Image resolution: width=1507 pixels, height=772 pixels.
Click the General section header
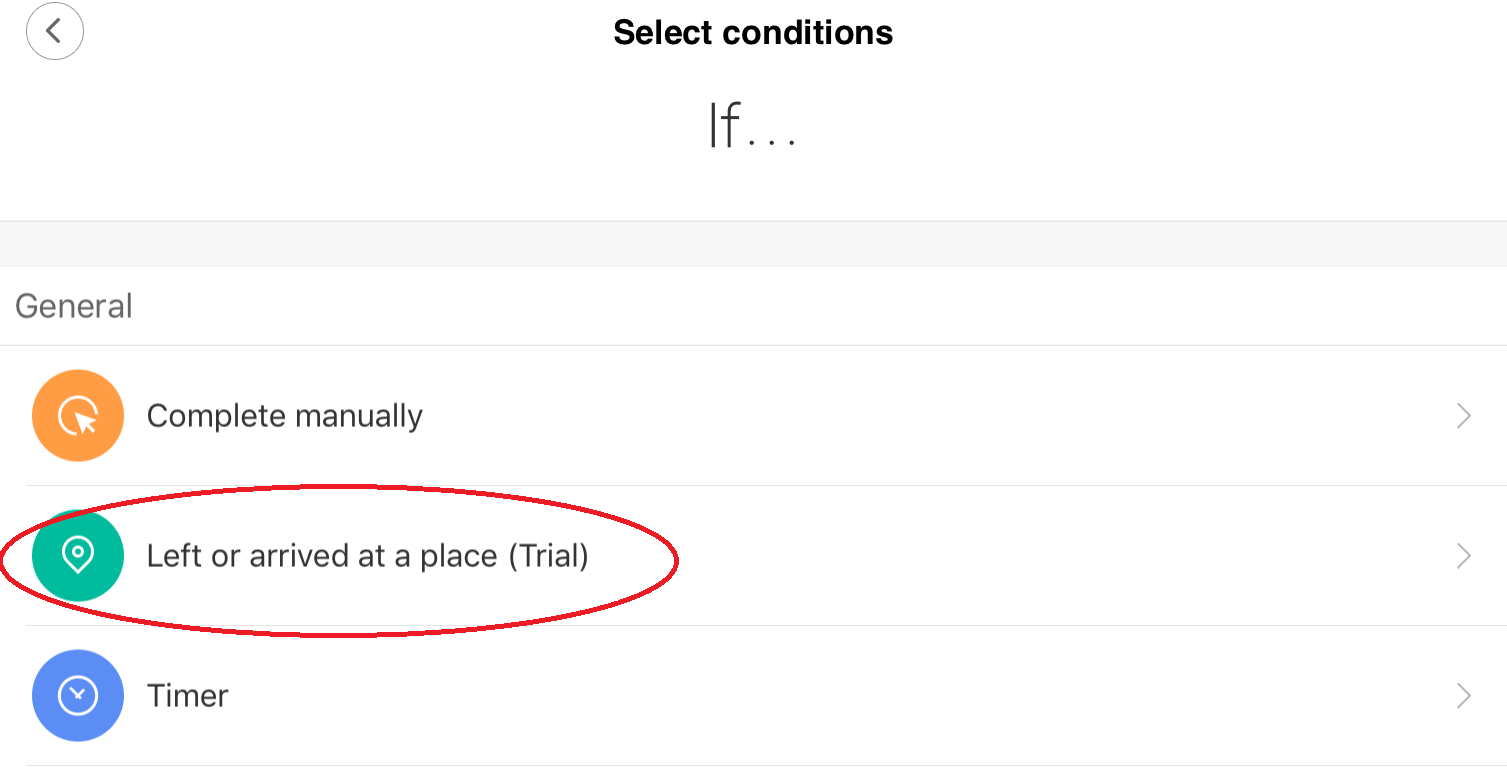pyautogui.click(x=74, y=306)
